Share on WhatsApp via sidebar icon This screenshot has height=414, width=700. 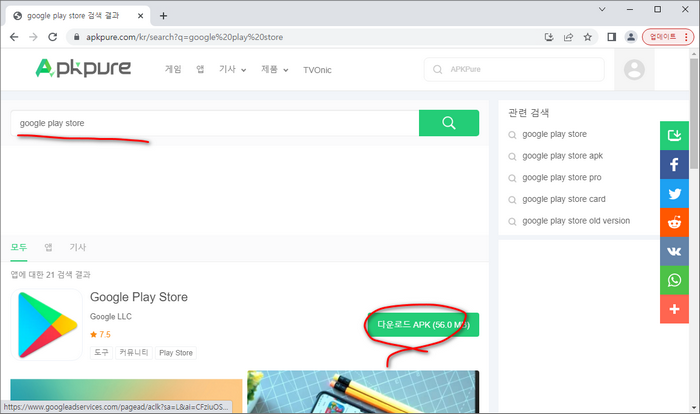(674, 280)
